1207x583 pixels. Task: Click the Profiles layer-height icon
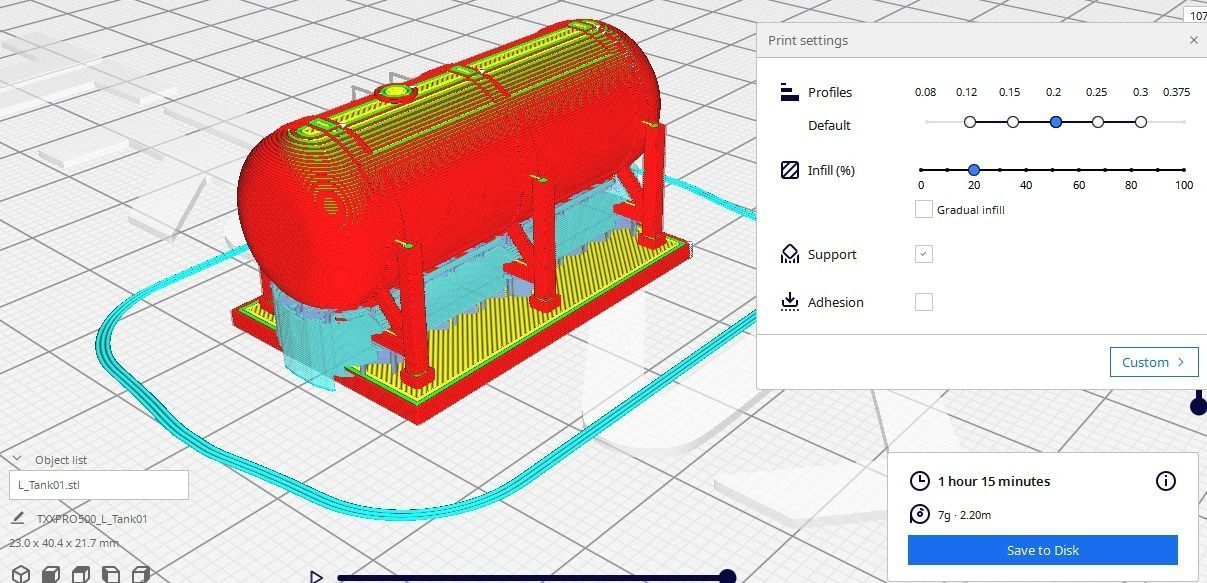pos(788,91)
